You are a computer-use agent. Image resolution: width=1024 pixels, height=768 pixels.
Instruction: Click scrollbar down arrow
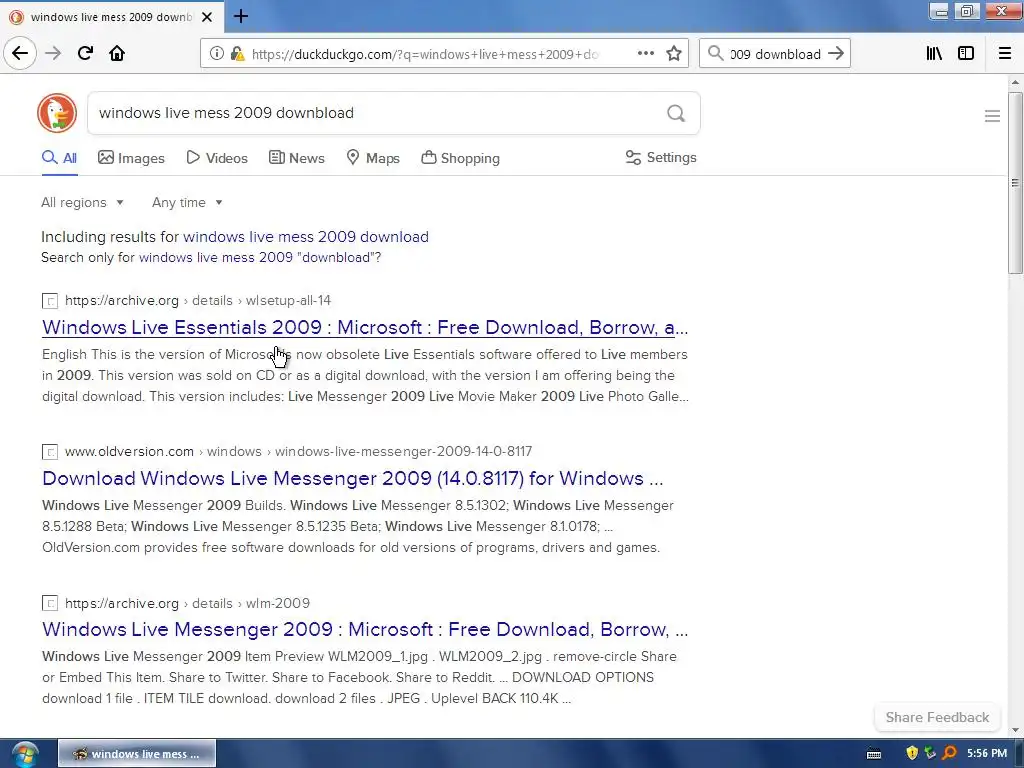pos(1015,730)
